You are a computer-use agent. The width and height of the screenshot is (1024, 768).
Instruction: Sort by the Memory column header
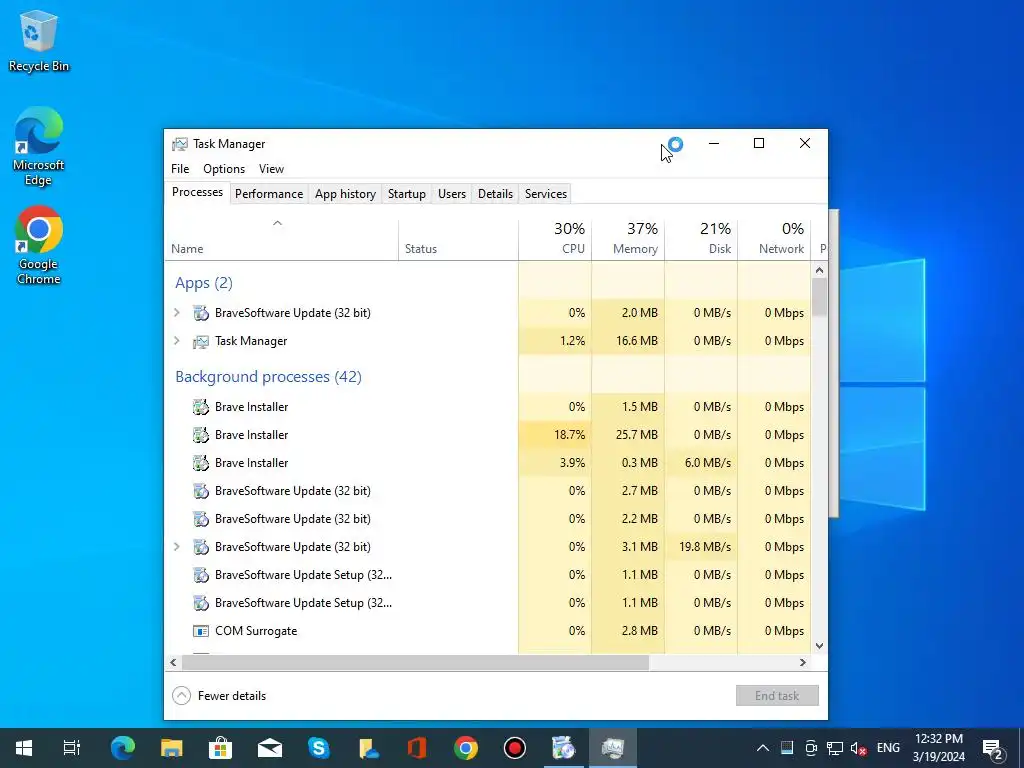tap(628, 240)
